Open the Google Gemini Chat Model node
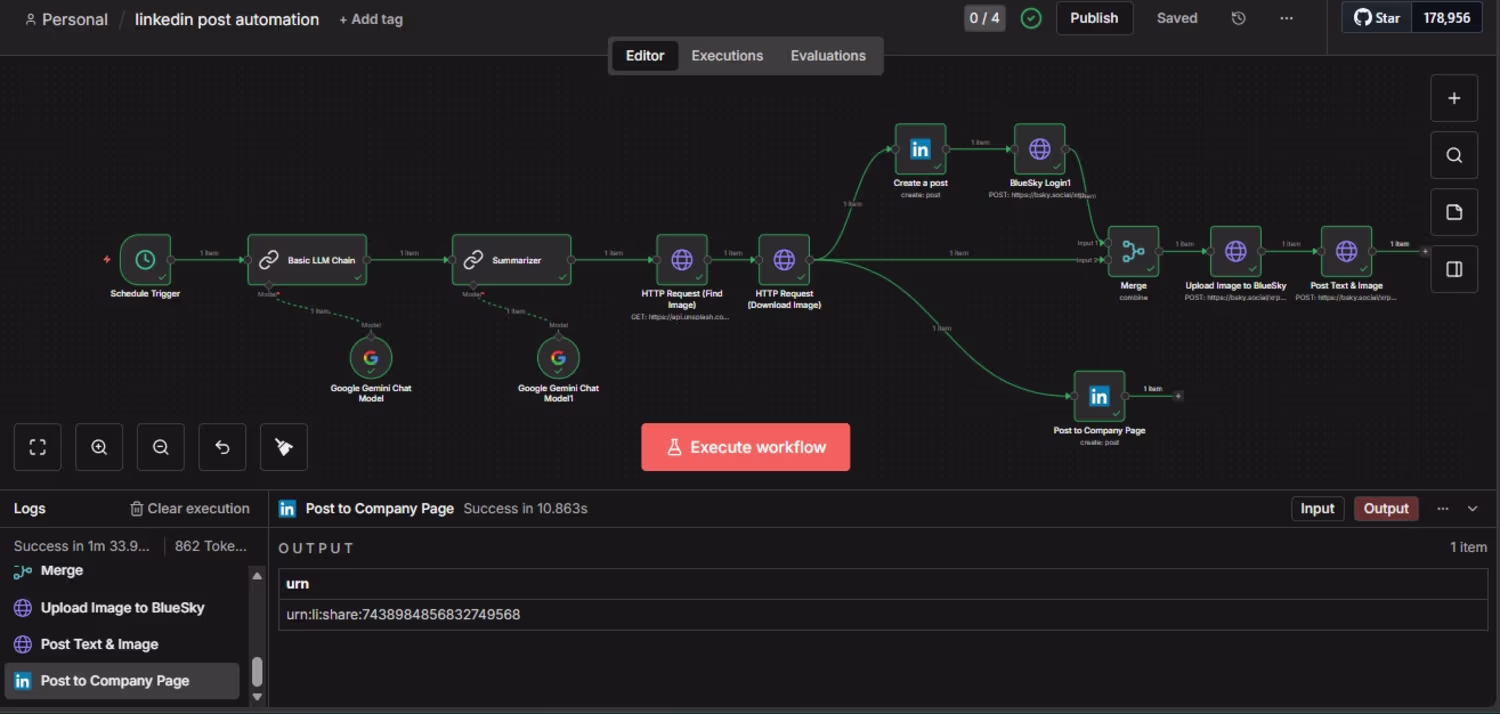 [371, 358]
